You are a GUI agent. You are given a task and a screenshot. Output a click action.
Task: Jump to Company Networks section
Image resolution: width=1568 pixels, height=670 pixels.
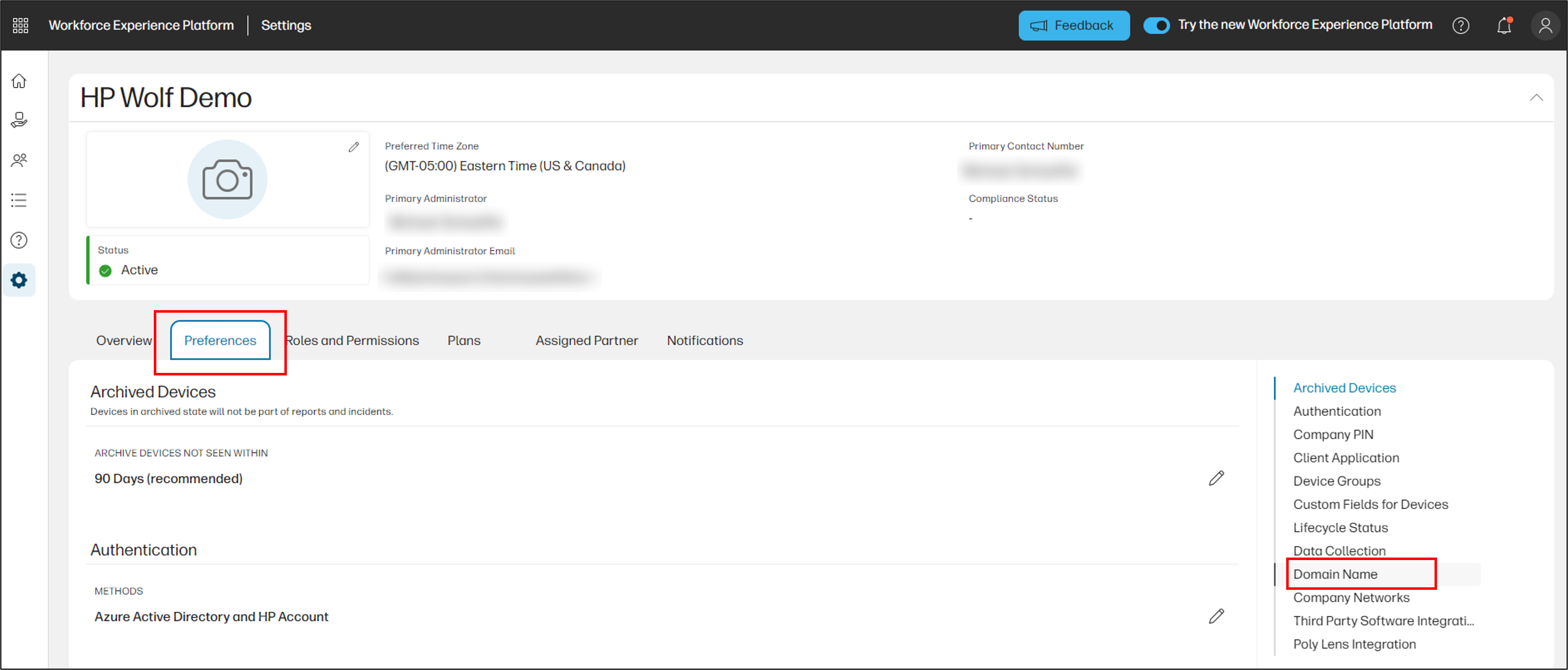pyautogui.click(x=1351, y=597)
